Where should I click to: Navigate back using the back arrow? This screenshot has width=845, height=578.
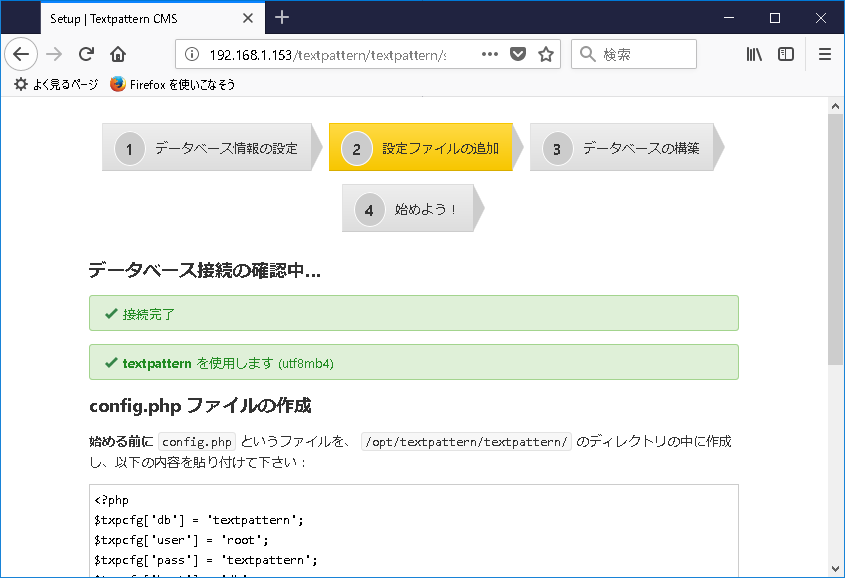[21, 54]
